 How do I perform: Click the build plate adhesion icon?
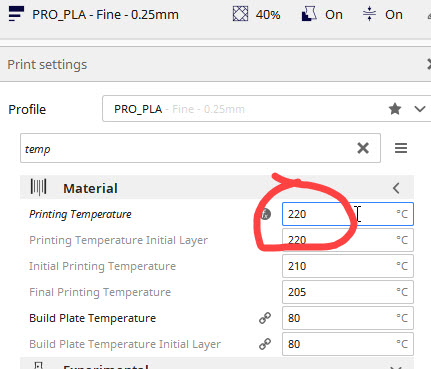click(x=369, y=14)
